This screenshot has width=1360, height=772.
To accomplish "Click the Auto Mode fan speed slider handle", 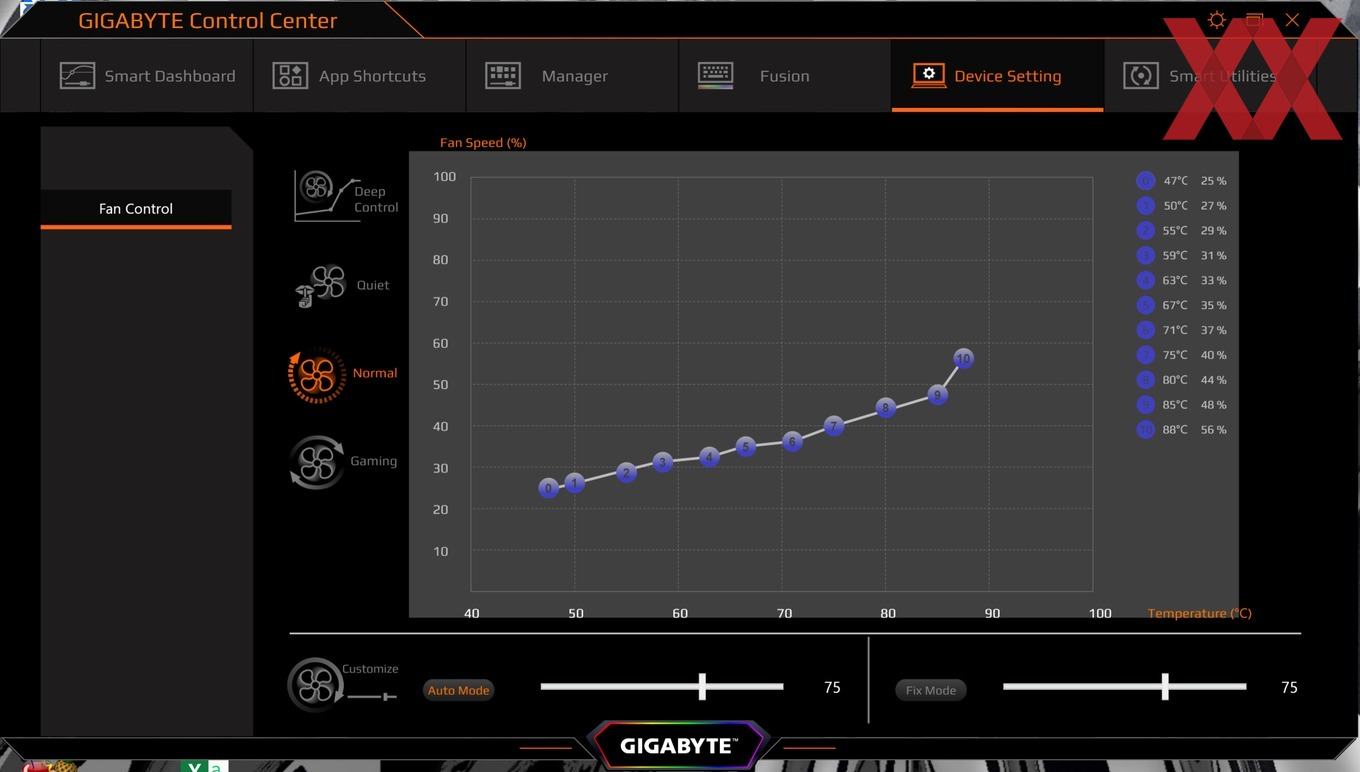I will coord(702,686).
